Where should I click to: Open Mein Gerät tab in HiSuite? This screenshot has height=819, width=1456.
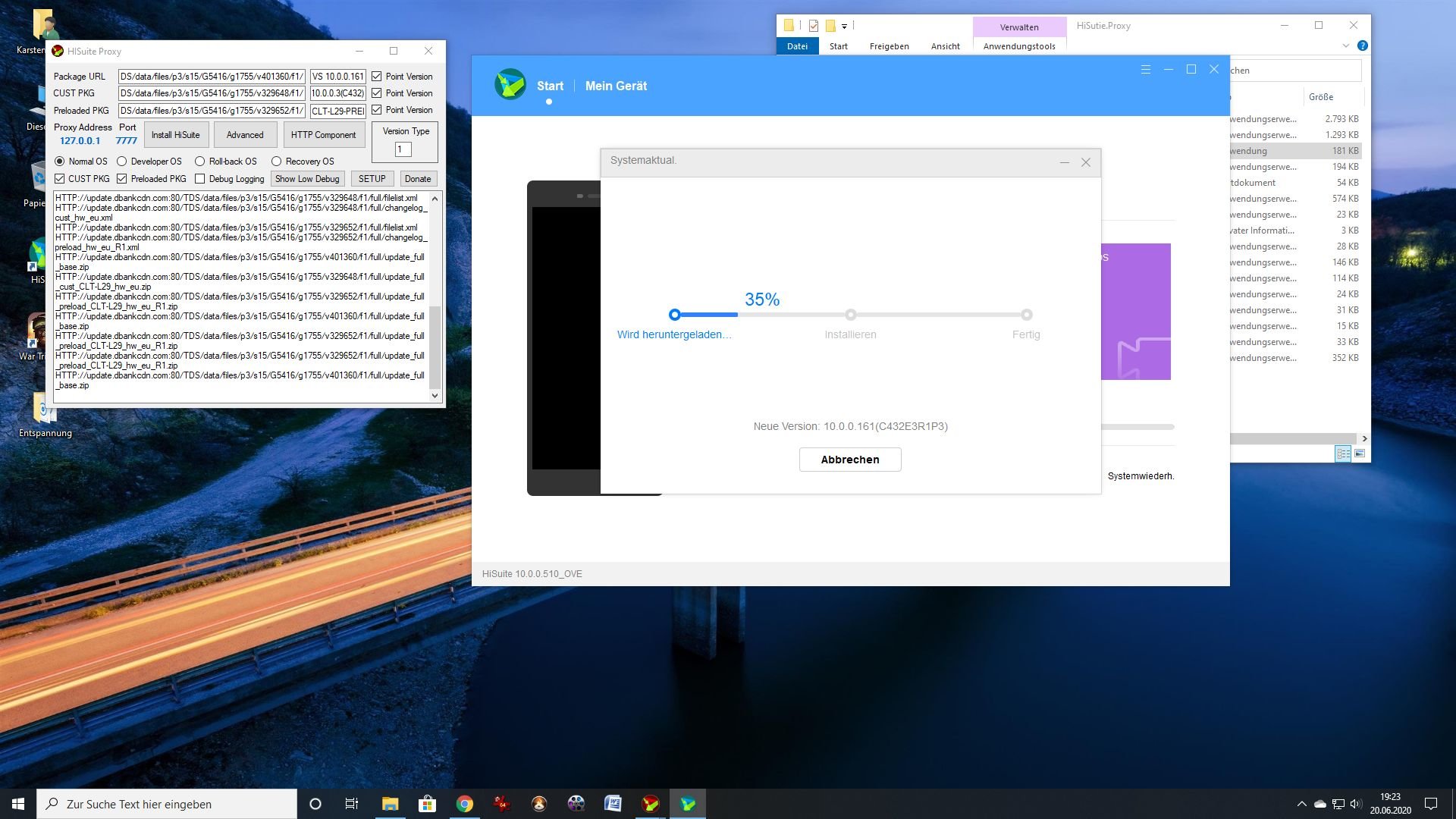616,86
